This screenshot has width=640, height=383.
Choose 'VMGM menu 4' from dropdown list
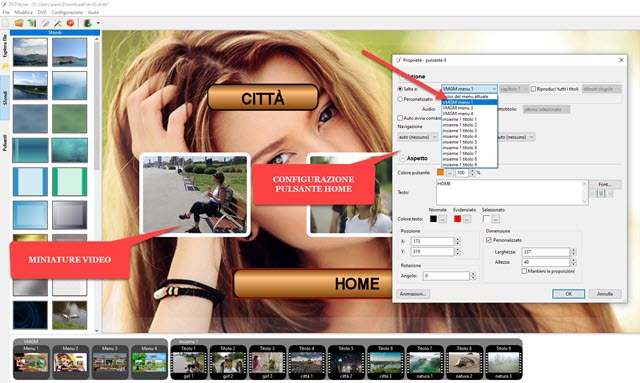point(469,114)
